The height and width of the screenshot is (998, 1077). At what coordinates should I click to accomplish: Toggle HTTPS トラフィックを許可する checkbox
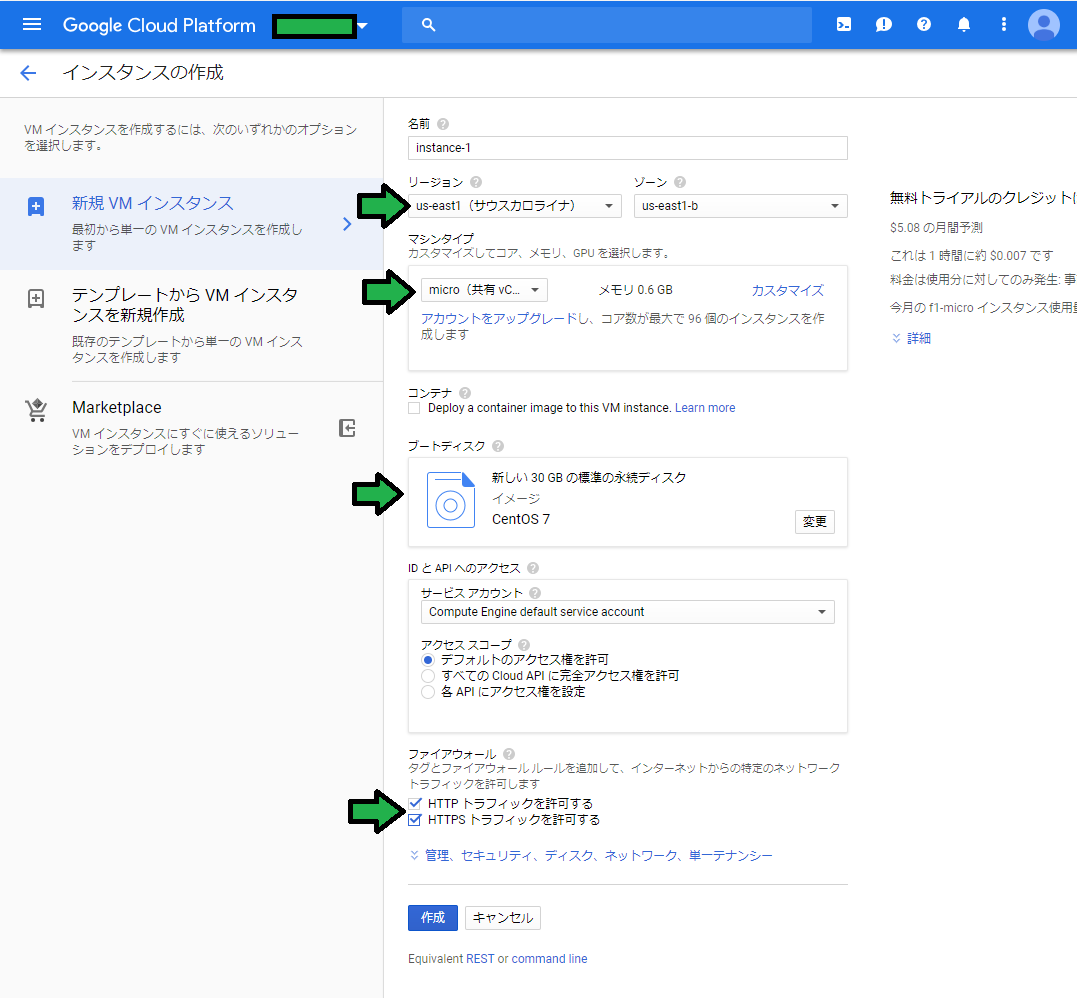click(x=414, y=820)
